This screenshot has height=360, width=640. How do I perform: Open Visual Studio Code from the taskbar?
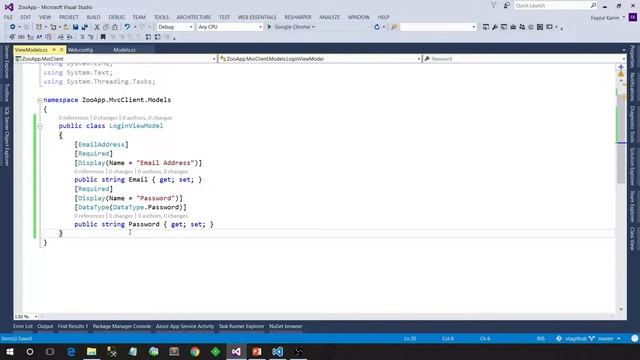pyautogui.click(x=278, y=351)
